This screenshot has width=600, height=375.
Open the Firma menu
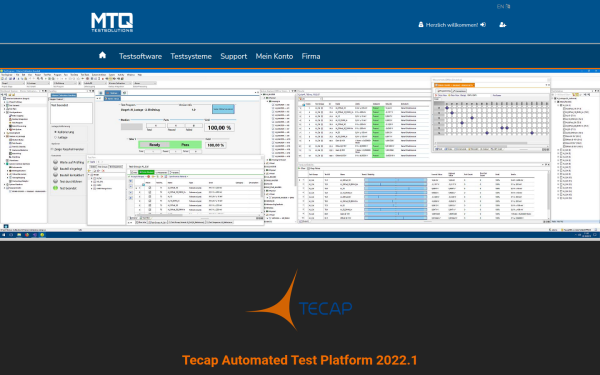click(311, 56)
